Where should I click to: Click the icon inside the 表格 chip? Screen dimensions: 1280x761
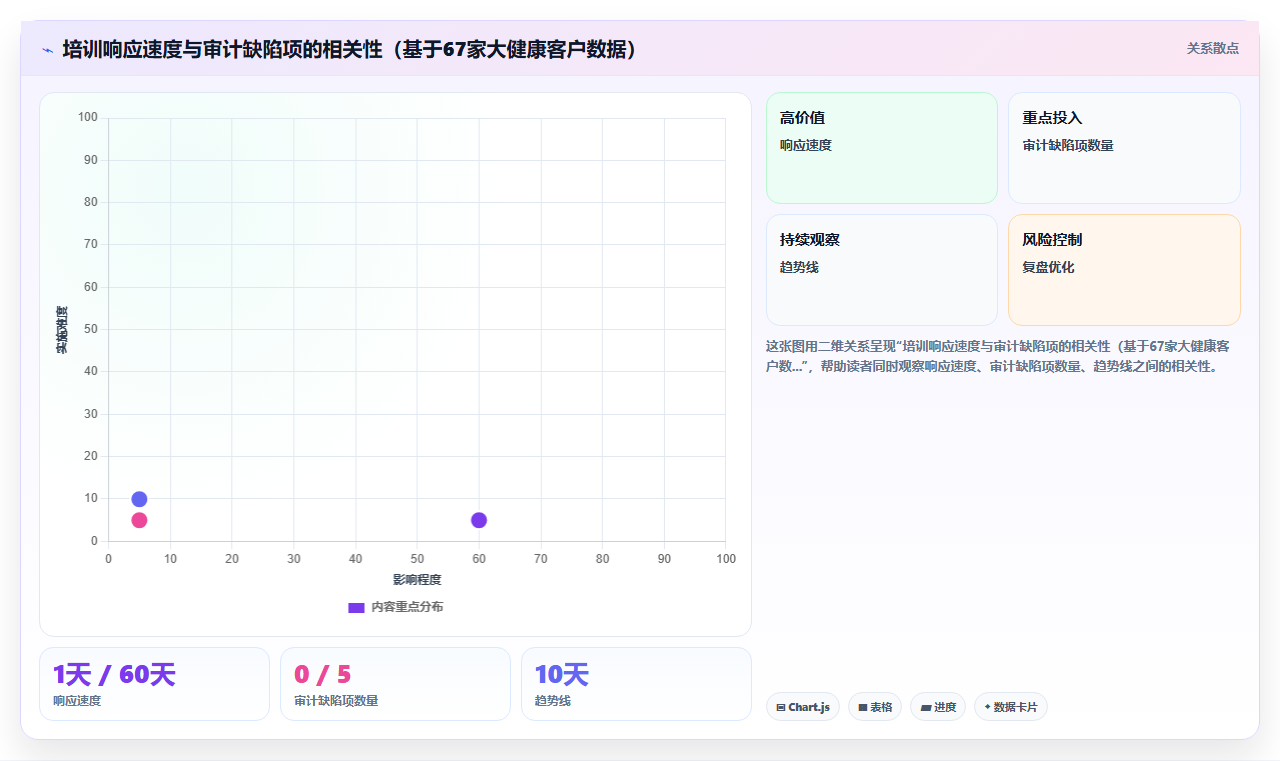coord(862,707)
